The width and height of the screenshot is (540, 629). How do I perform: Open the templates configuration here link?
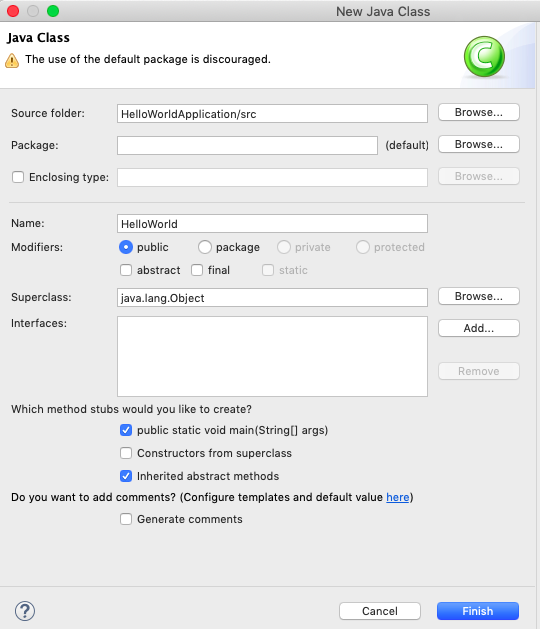point(398,497)
